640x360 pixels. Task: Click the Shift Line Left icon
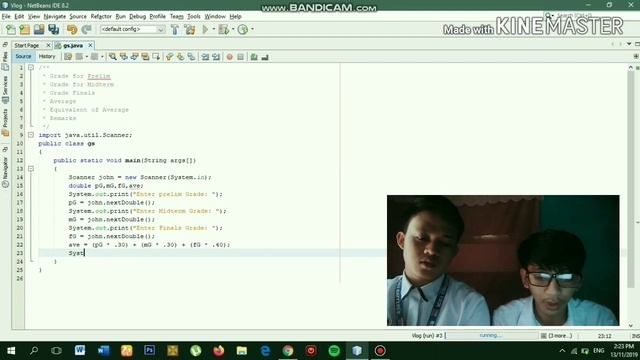[205, 57]
